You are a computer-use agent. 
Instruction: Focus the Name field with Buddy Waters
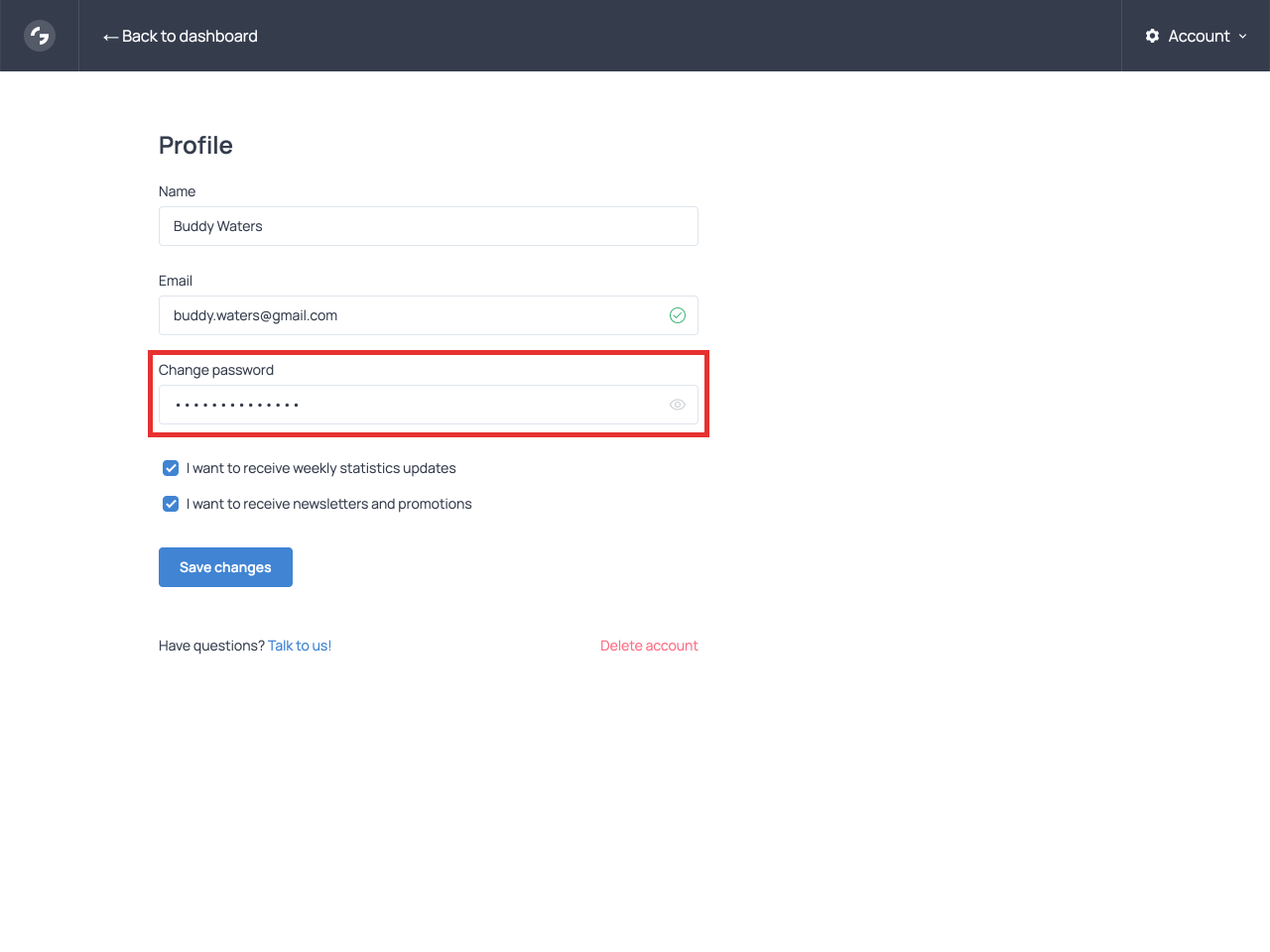click(428, 226)
